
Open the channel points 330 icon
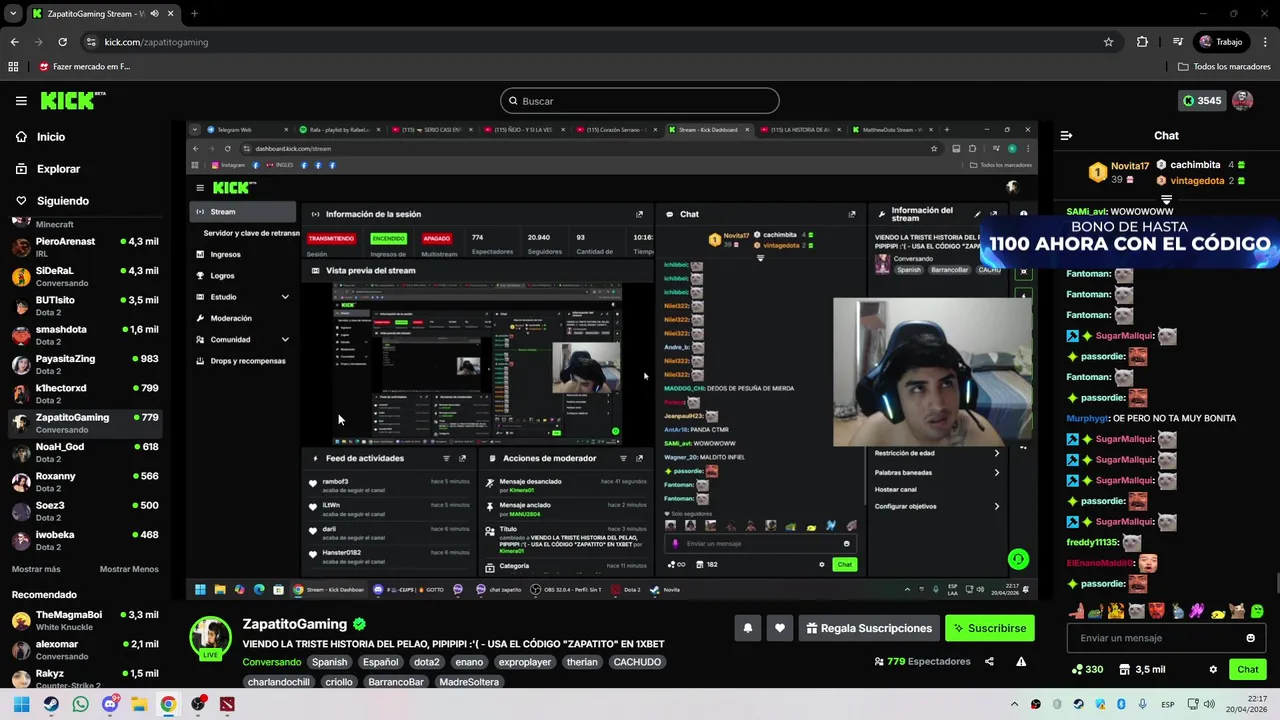coord(1087,670)
